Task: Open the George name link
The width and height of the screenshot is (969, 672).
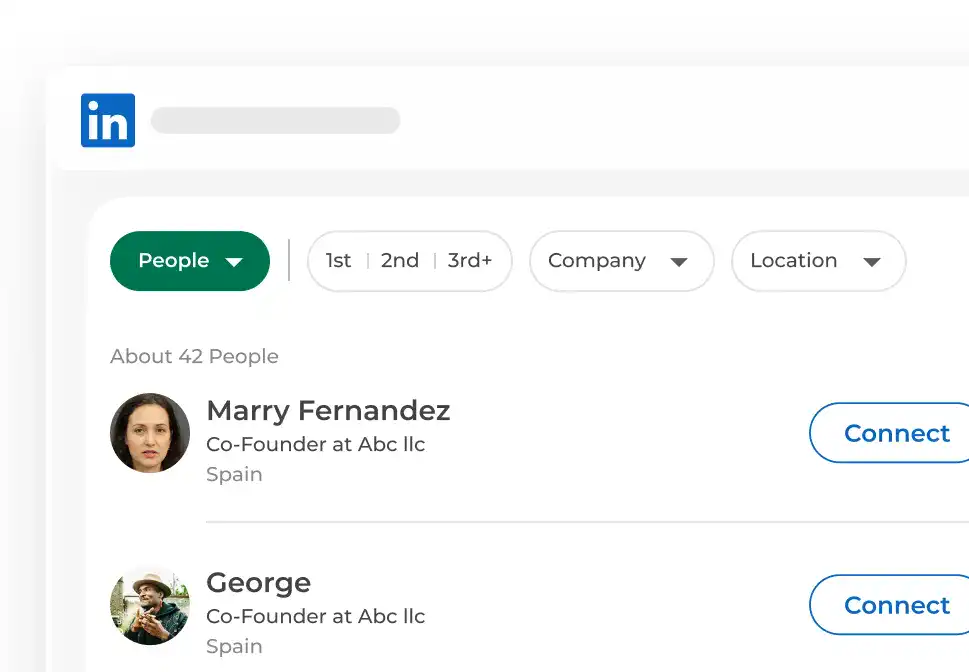Action: pyautogui.click(x=258, y=583)
